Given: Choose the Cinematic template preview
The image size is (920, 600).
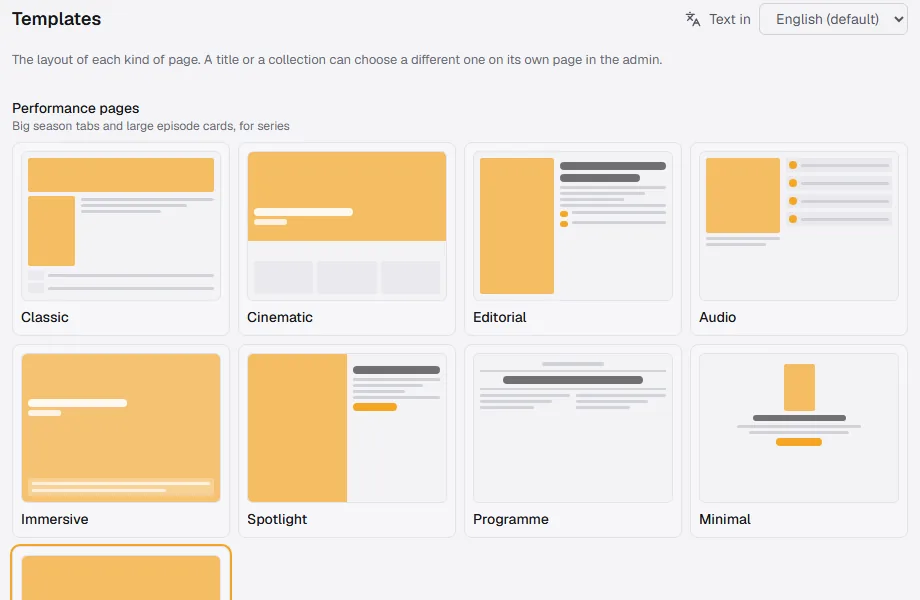Looking at the screenshot, I should (x=347, y=226).
